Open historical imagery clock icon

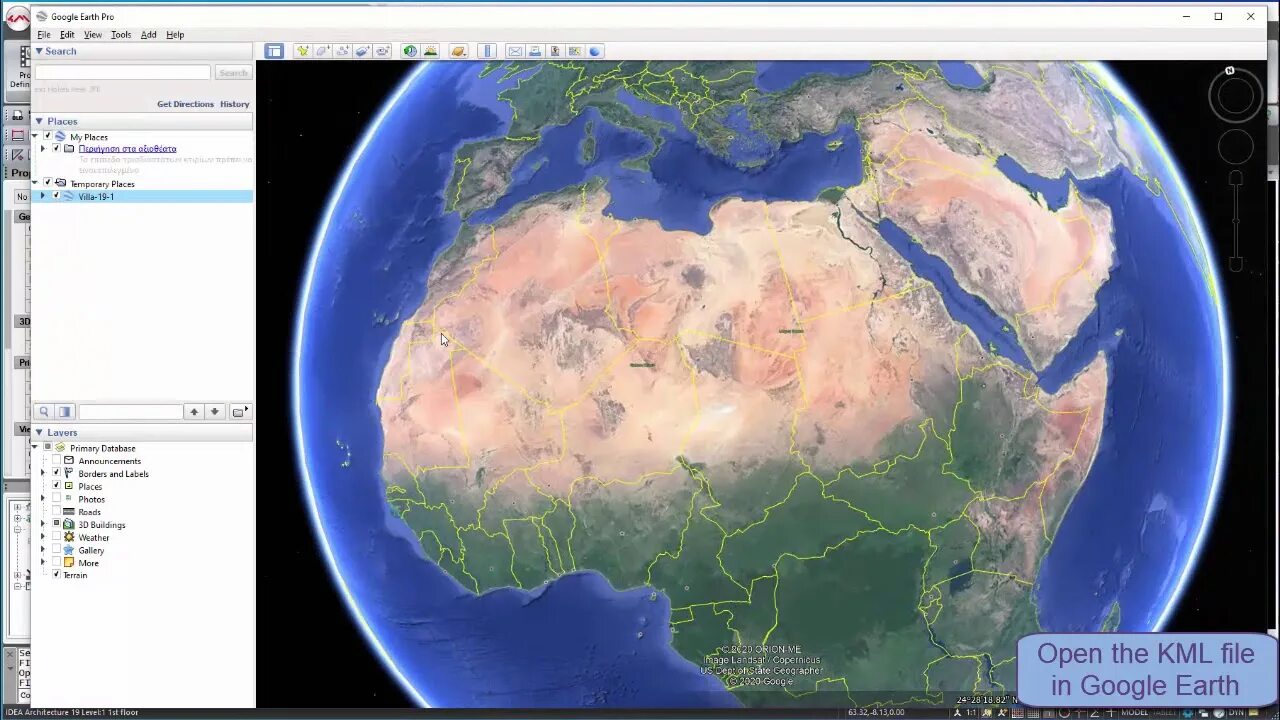410,51
